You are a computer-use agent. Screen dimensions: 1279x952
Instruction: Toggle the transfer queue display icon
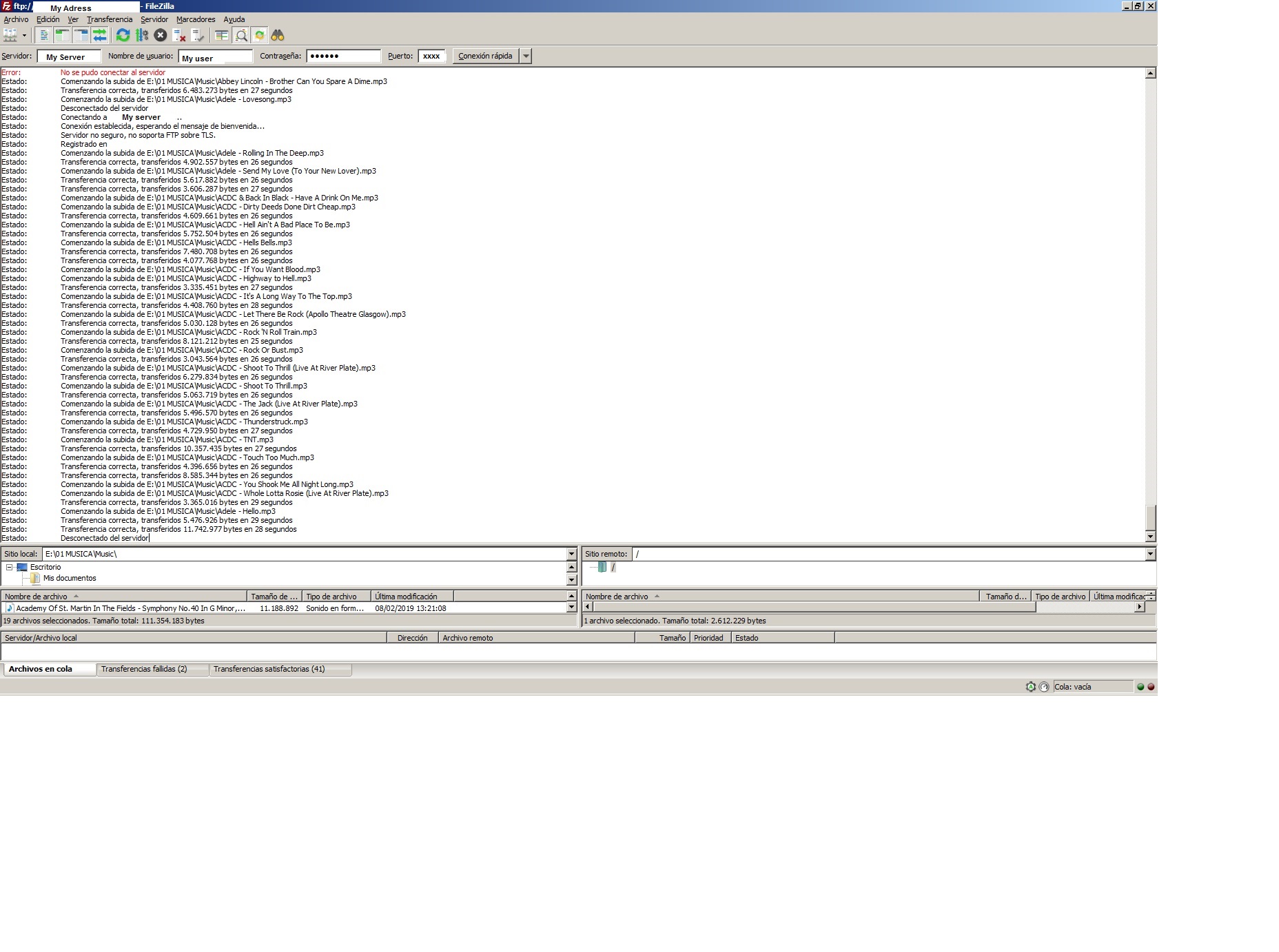[100, 35]
